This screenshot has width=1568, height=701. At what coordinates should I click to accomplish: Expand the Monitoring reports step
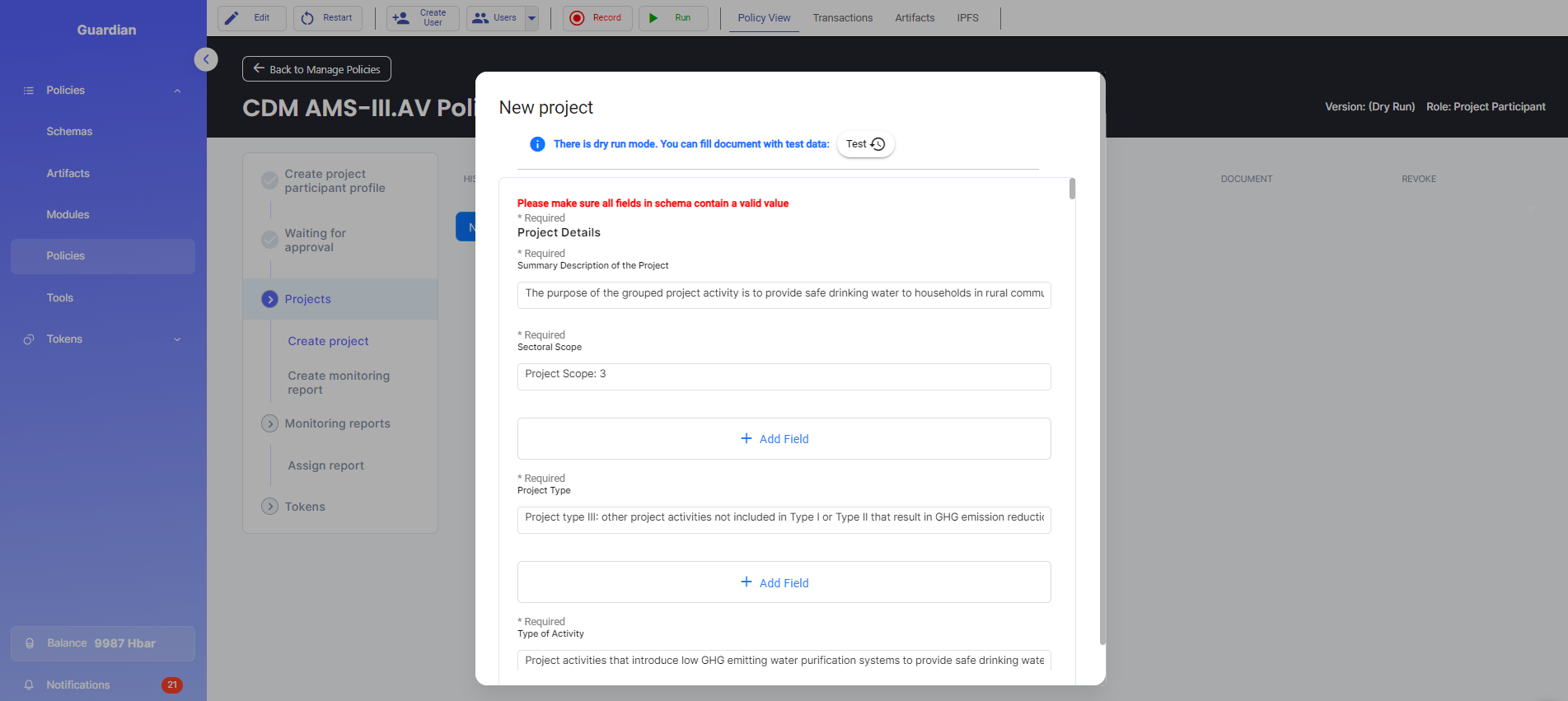click(269, 423)
